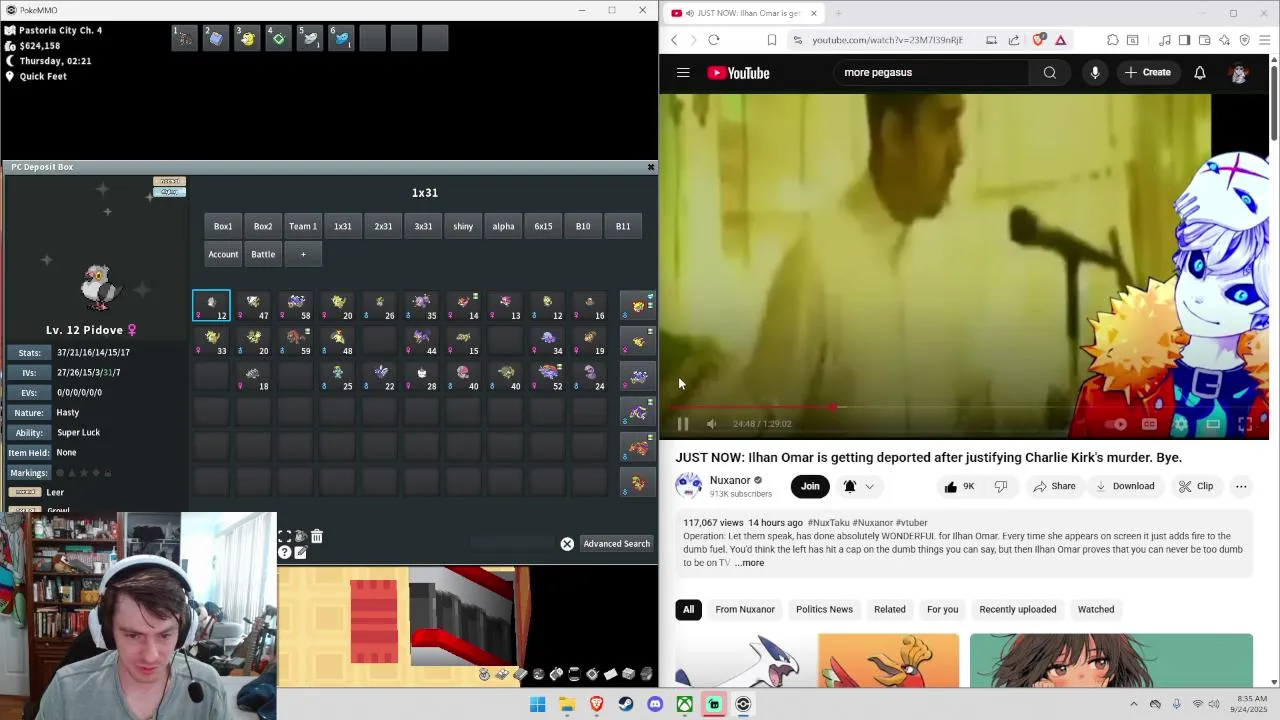Clip the video

click(1195, 486)
